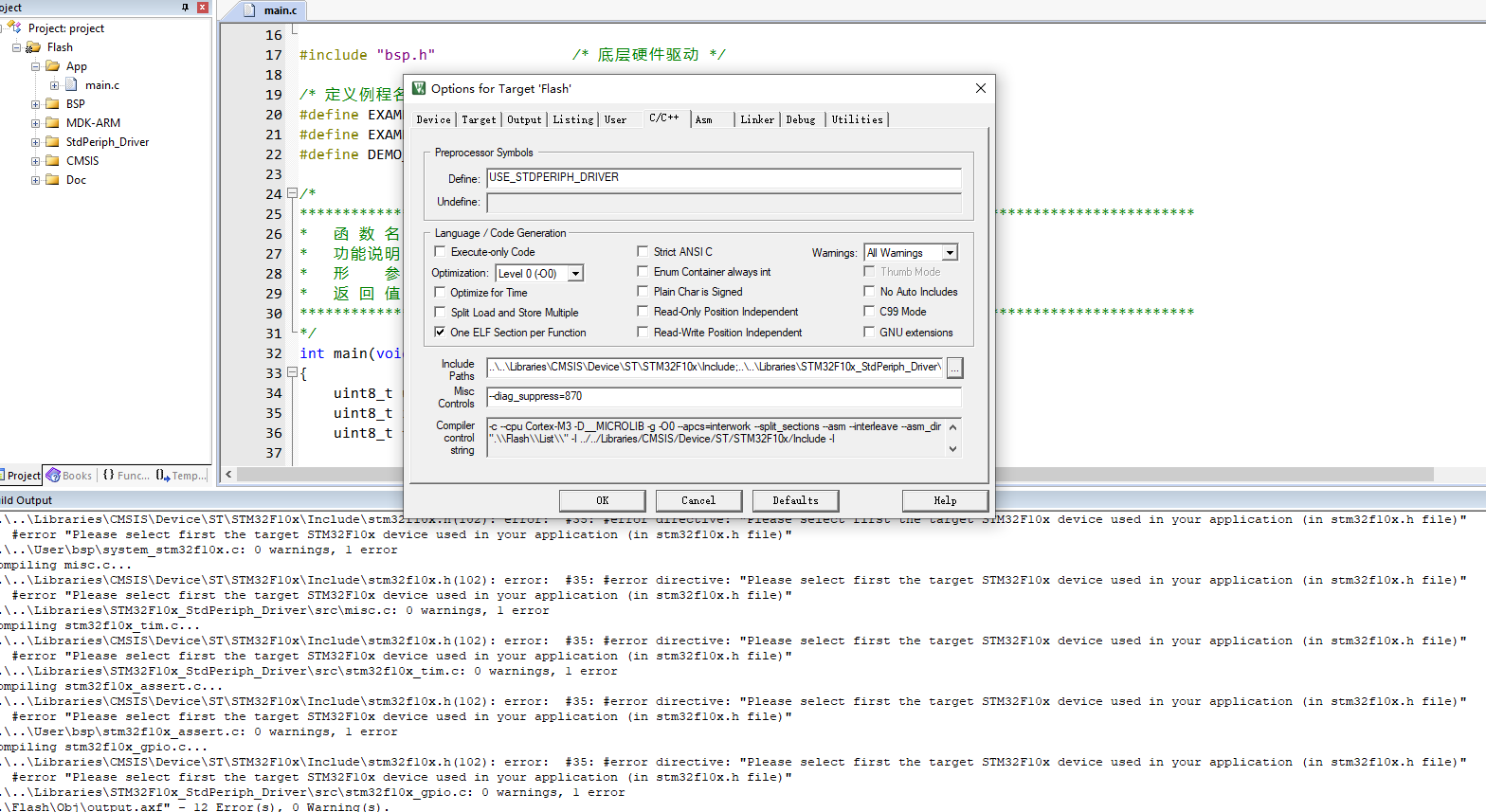The image size is (1486, 812).
Task: Expand main.c dependencies in tree
Action: point(54,85)
